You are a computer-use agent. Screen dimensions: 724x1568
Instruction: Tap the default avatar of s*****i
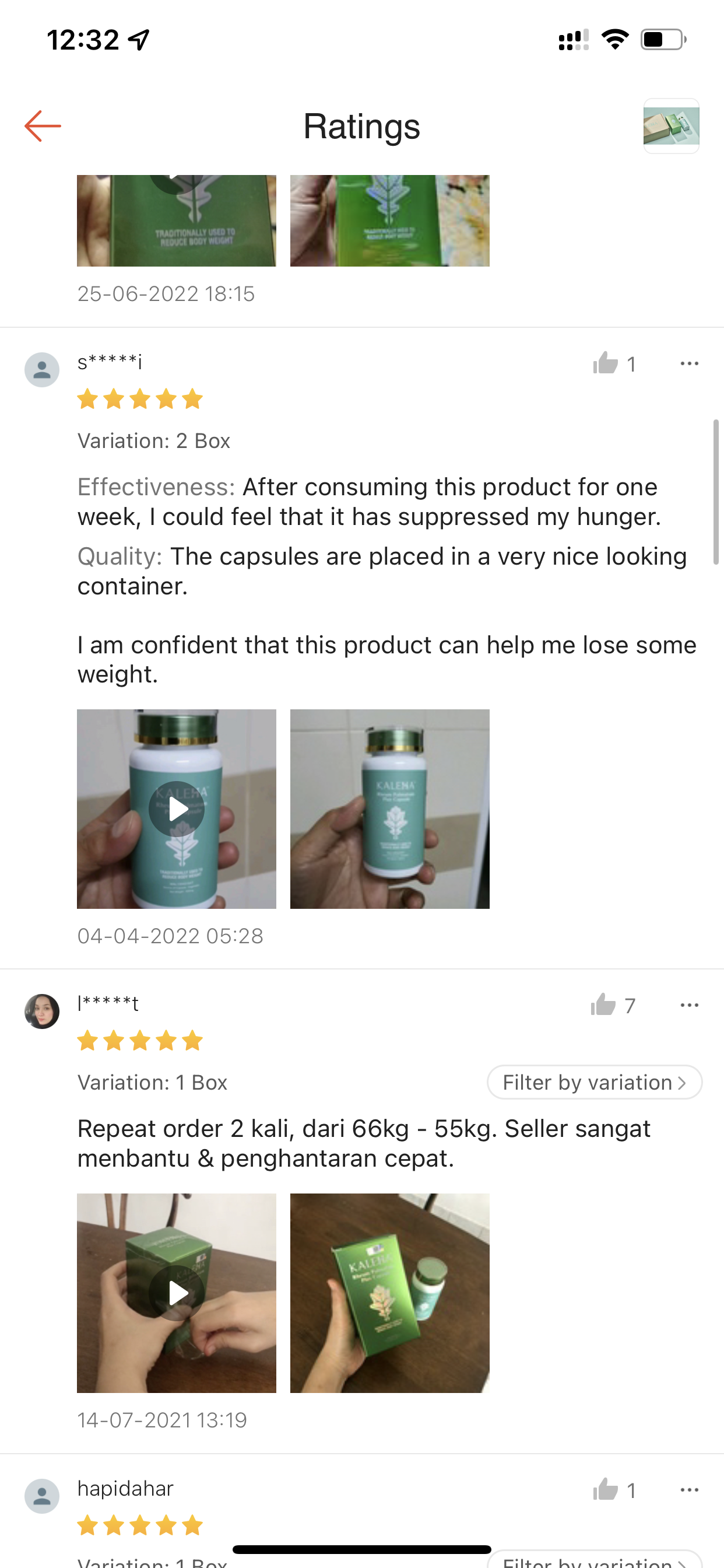click(x=42, y=369)
